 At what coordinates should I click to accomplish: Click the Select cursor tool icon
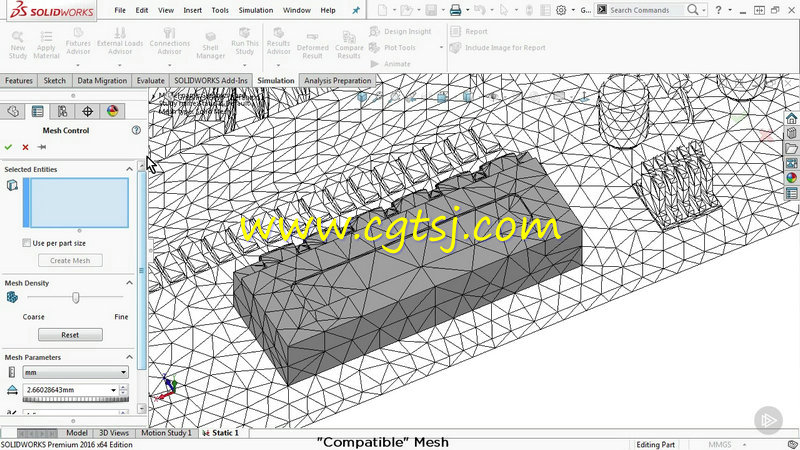click(x=504, y=10)
